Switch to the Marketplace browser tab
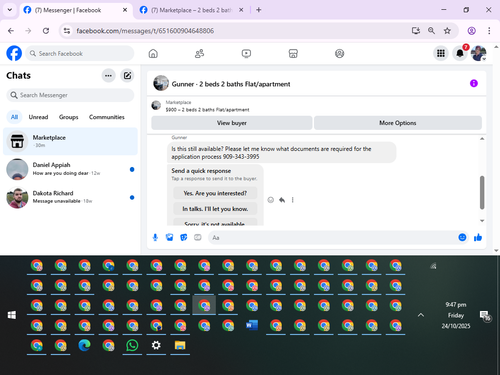 pos(192,10)
